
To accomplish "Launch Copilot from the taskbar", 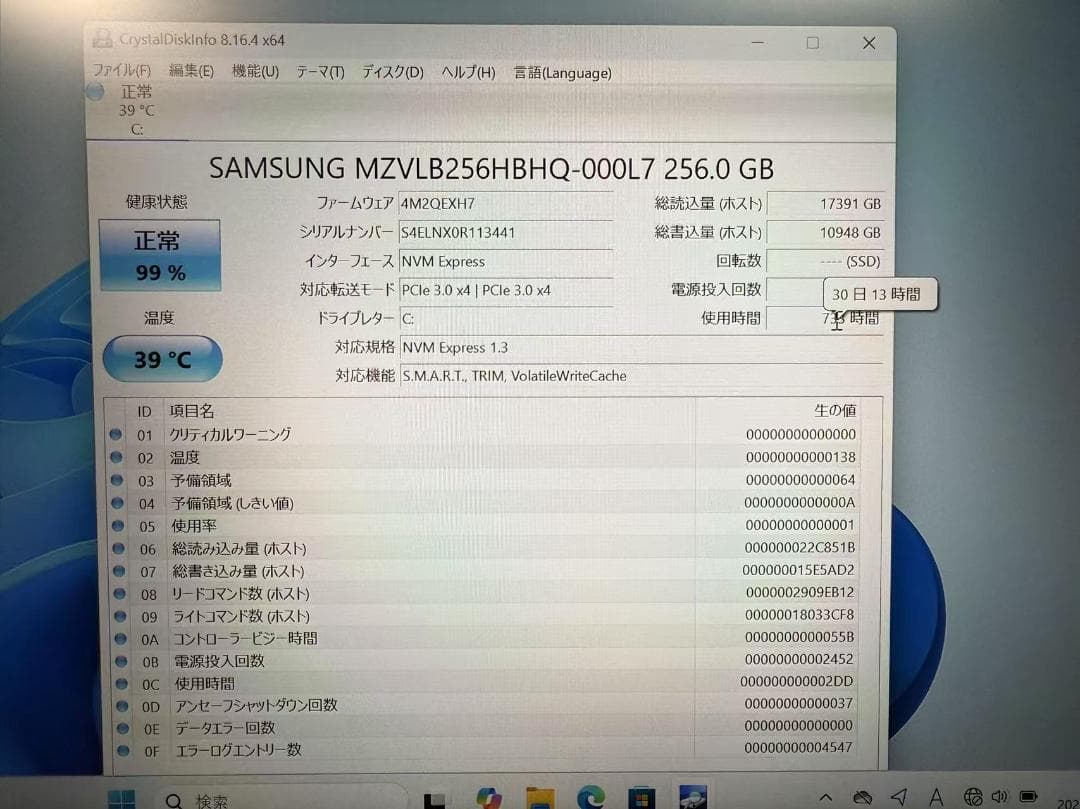I will (x=489, y=797).
